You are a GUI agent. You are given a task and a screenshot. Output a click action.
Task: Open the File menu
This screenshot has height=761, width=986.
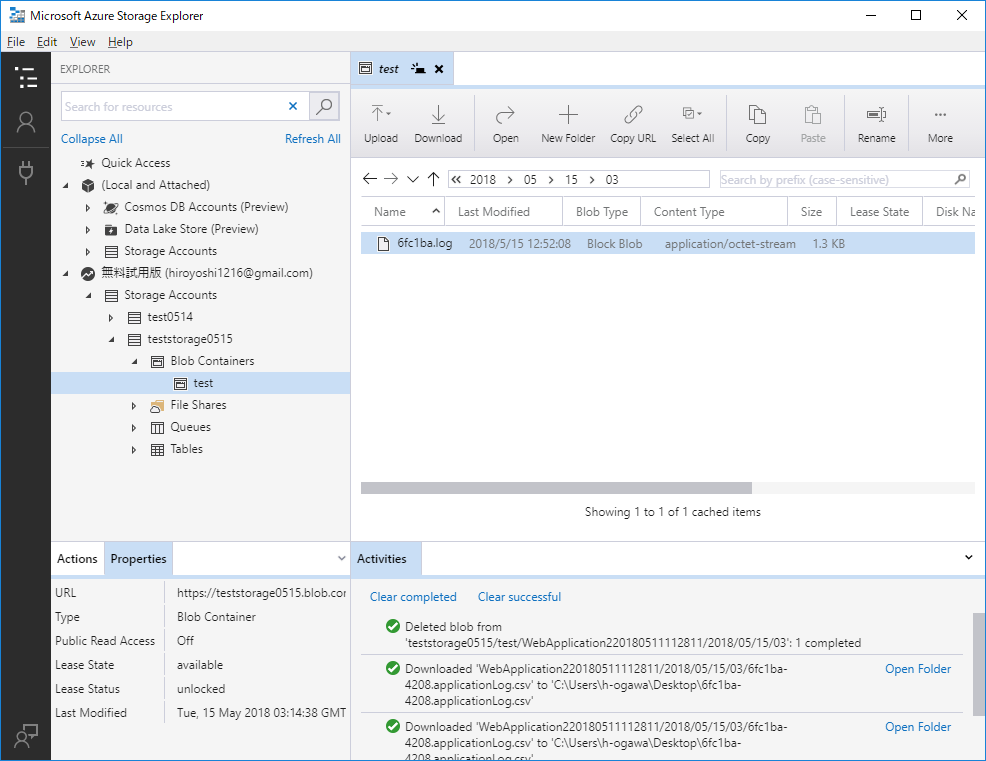pos(16,42)
